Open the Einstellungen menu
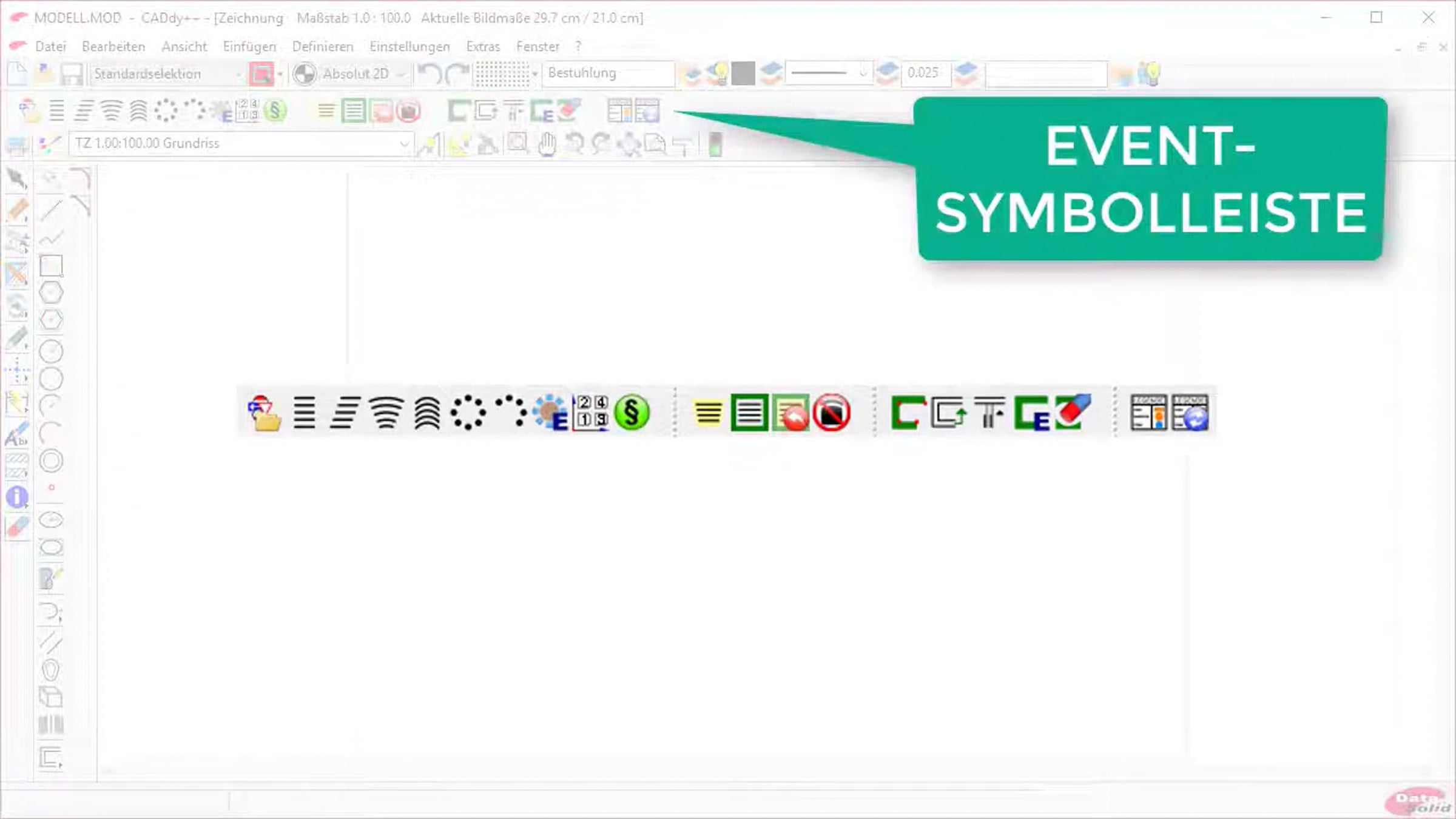The image size is (1456, 819). 409,47
